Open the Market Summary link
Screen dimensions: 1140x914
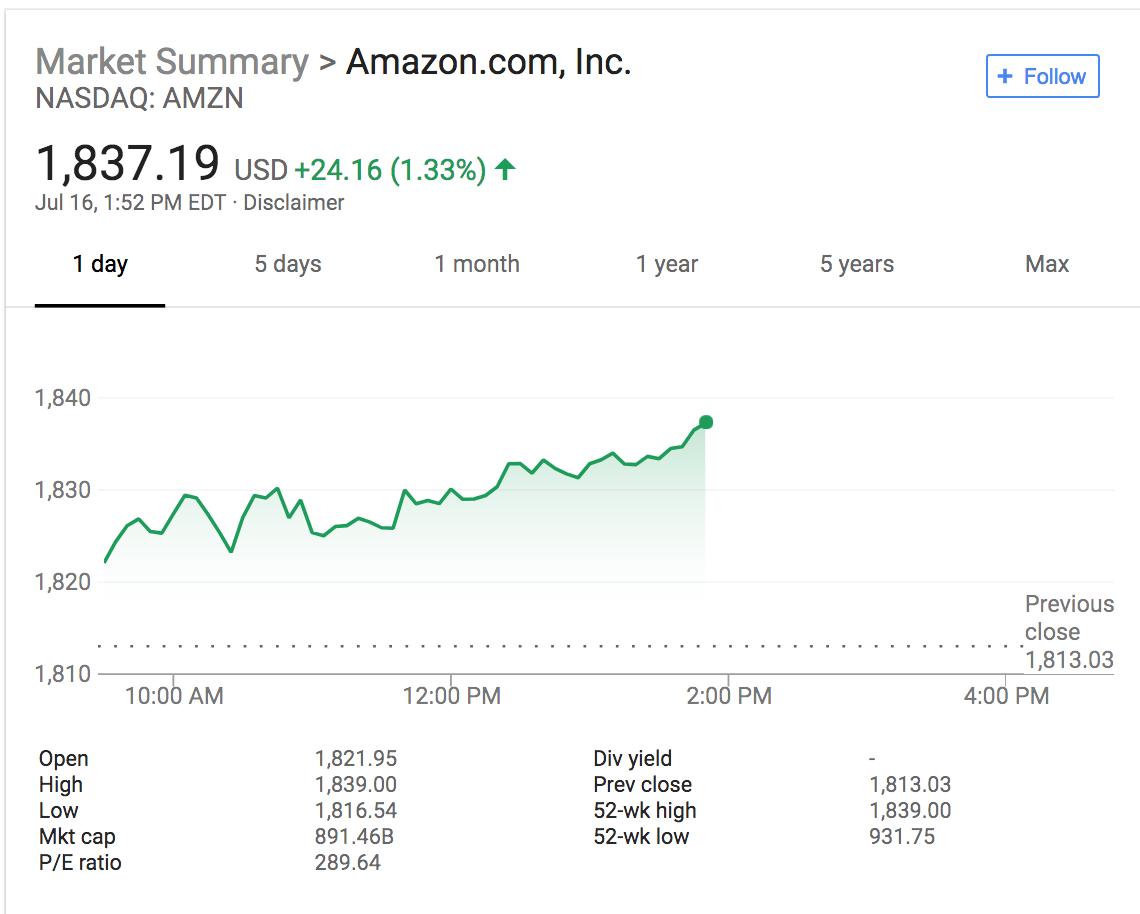coord(172,61)
